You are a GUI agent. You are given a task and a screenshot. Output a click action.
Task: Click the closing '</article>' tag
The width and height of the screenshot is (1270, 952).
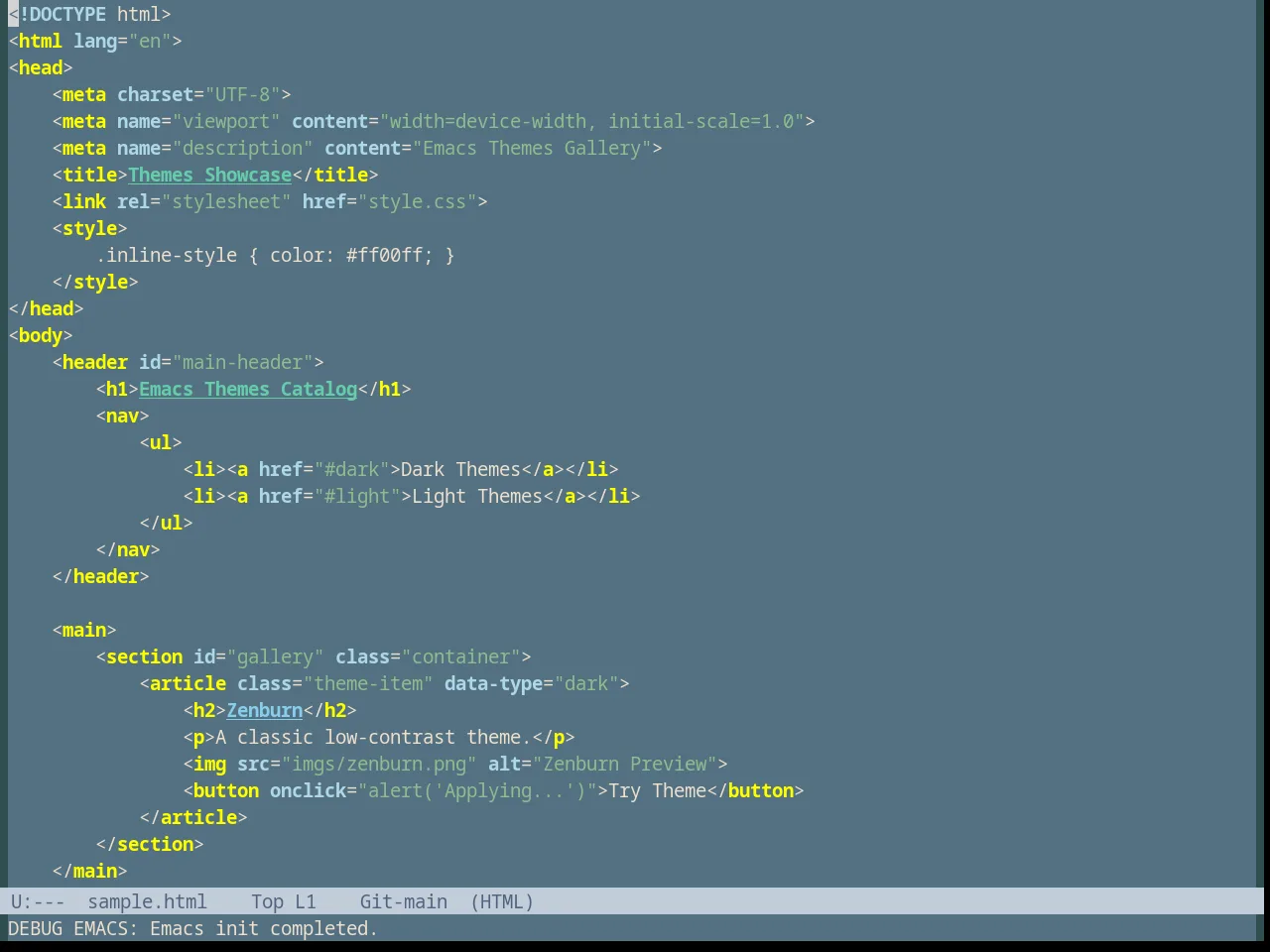pos(193,817)
